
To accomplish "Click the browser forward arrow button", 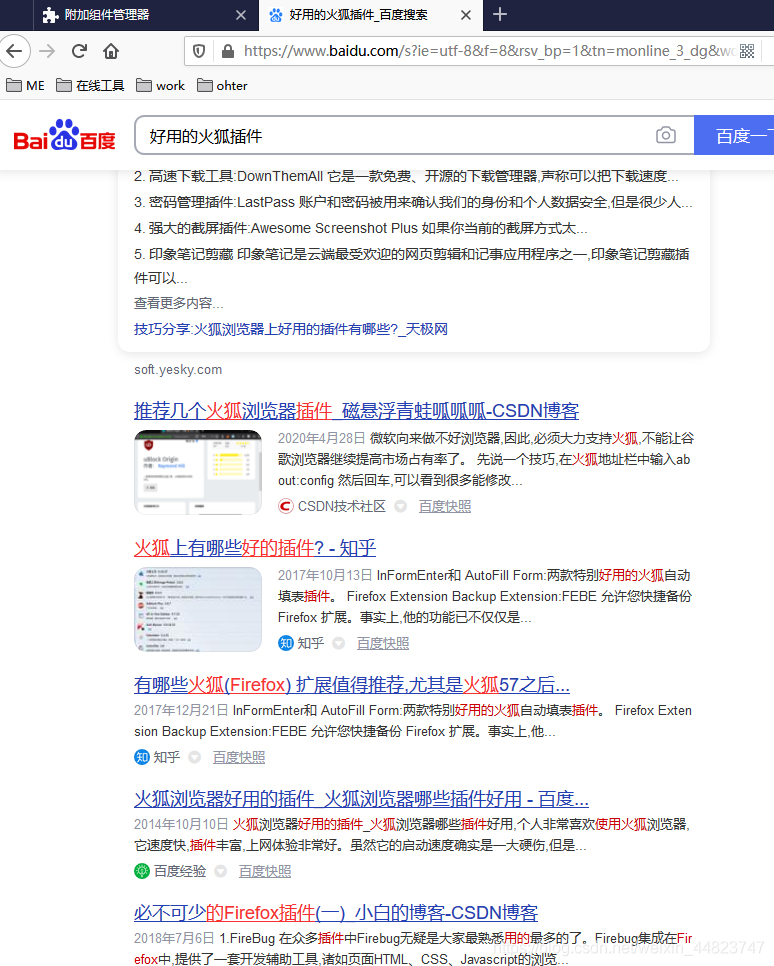I will click(47, 51).
